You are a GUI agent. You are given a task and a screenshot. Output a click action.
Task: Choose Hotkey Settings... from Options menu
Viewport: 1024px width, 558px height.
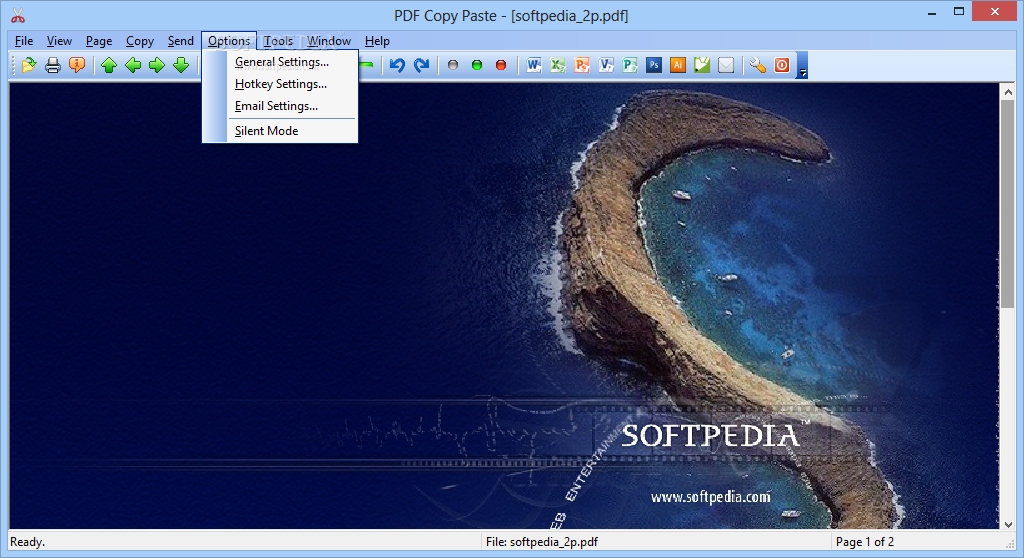(x=281, y=84)
